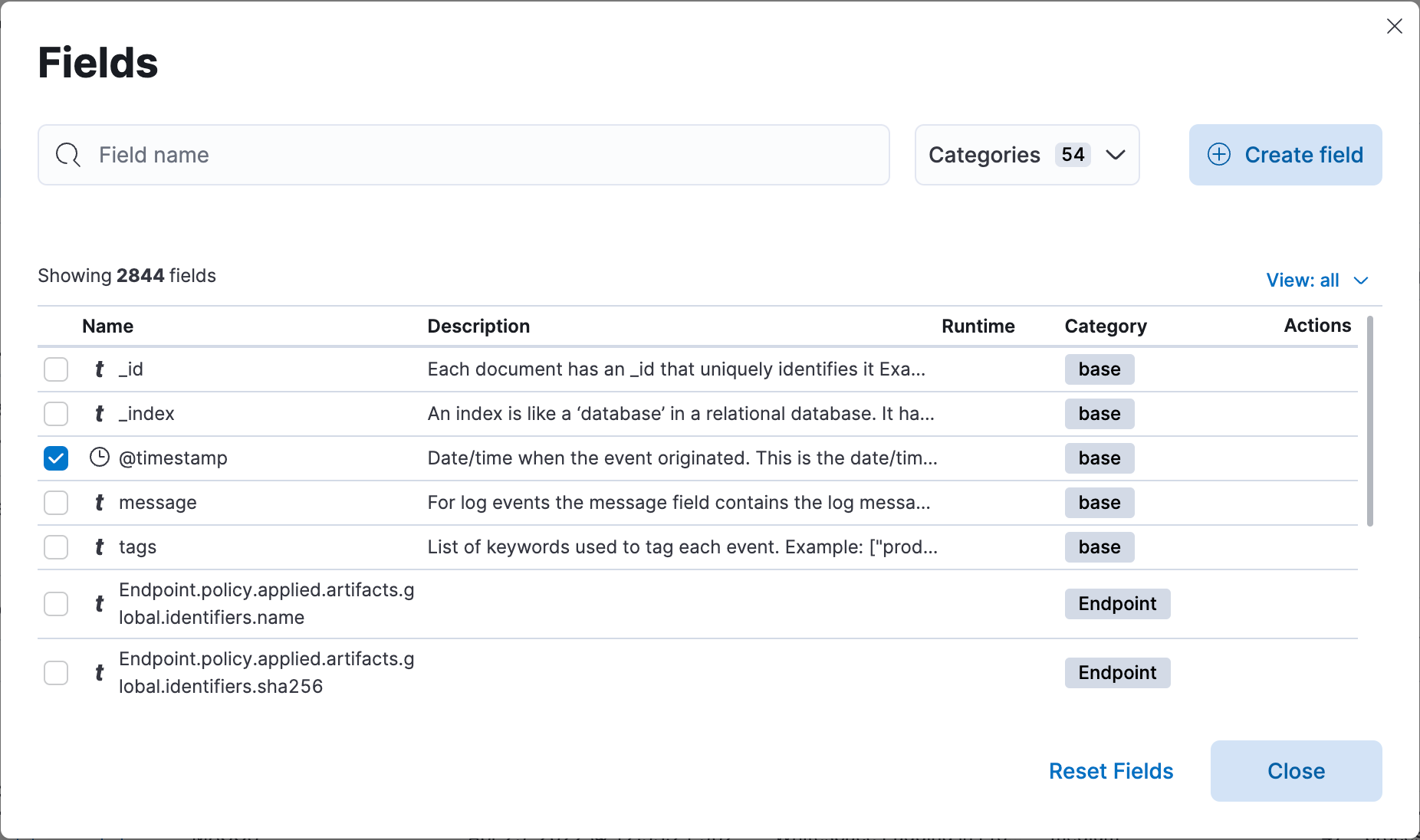1420x840 pixels.
Task: Open the View: all dropdown
Action: pos(1317,280)
